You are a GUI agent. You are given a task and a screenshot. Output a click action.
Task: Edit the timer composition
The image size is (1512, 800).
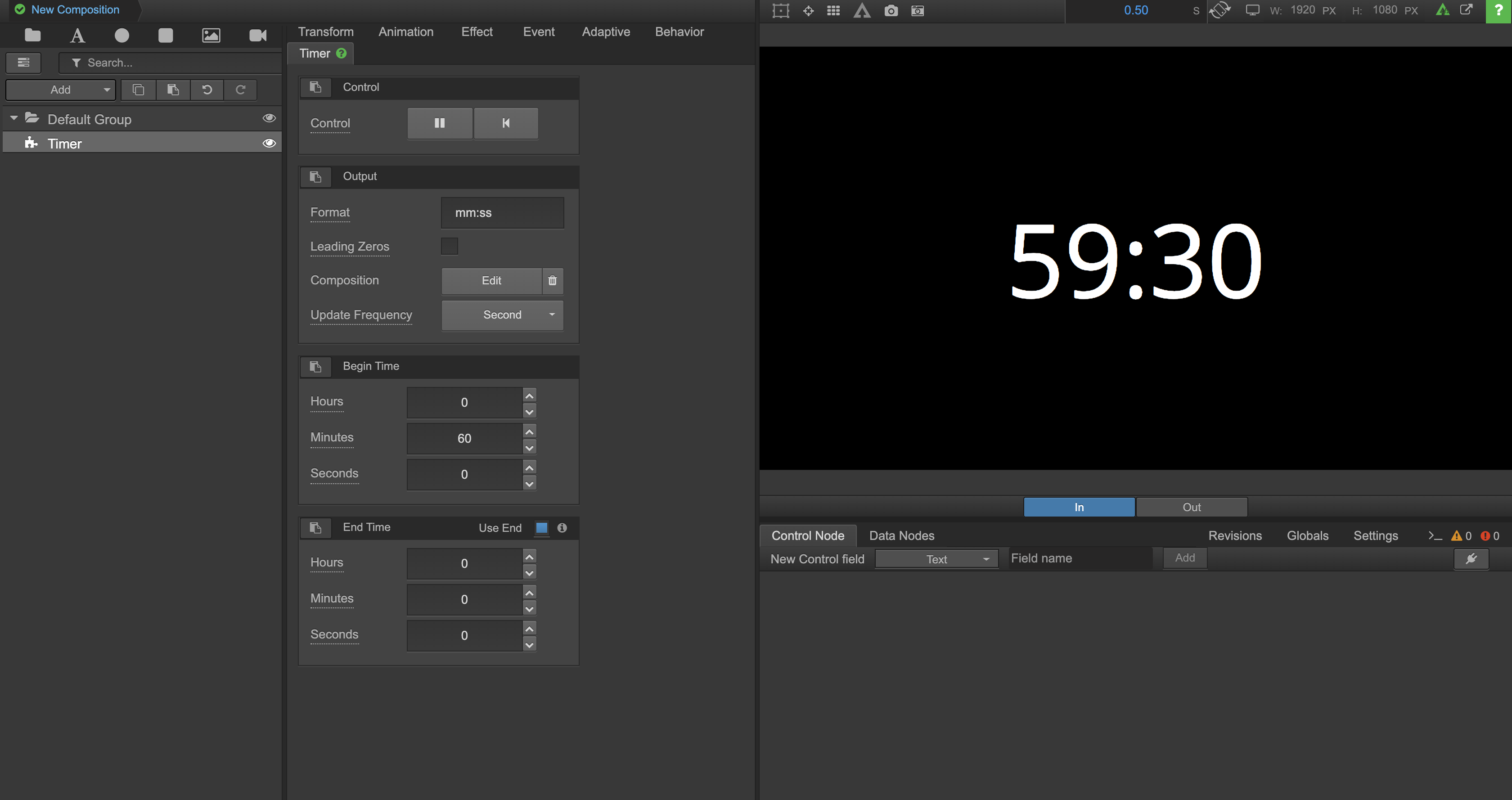coord(491,281)
